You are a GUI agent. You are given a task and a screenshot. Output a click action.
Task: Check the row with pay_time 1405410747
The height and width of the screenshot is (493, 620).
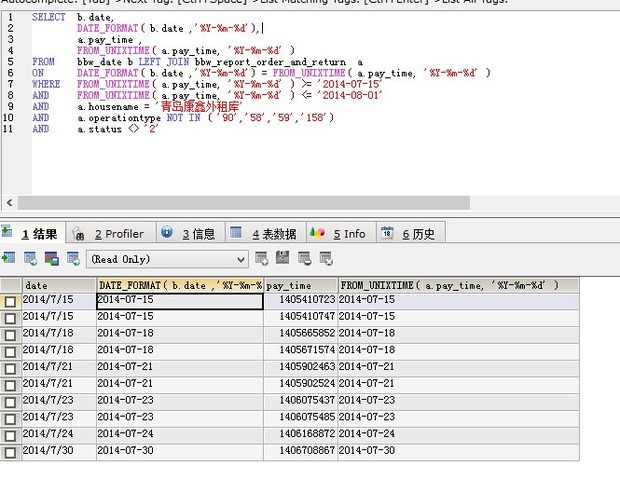(10, 319)
